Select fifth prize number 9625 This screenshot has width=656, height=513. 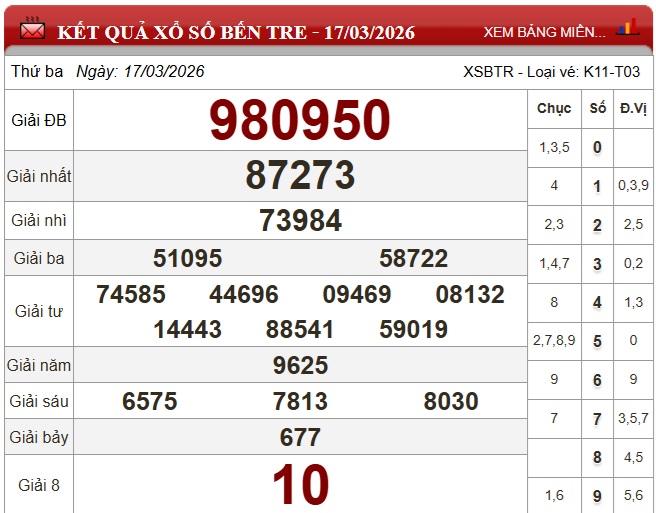tap(300, 366)
